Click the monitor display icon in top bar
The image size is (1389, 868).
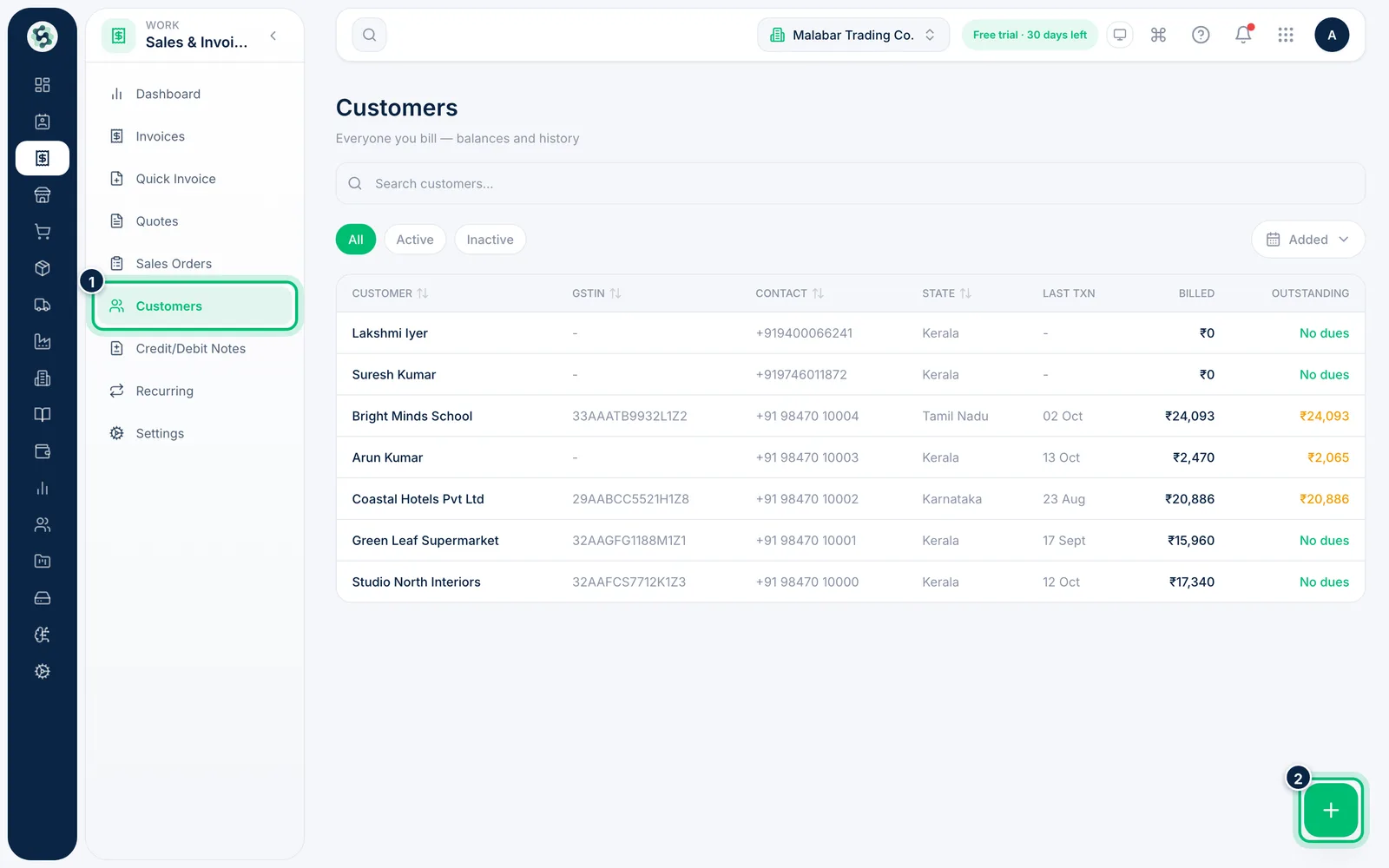pos(1120,35)
